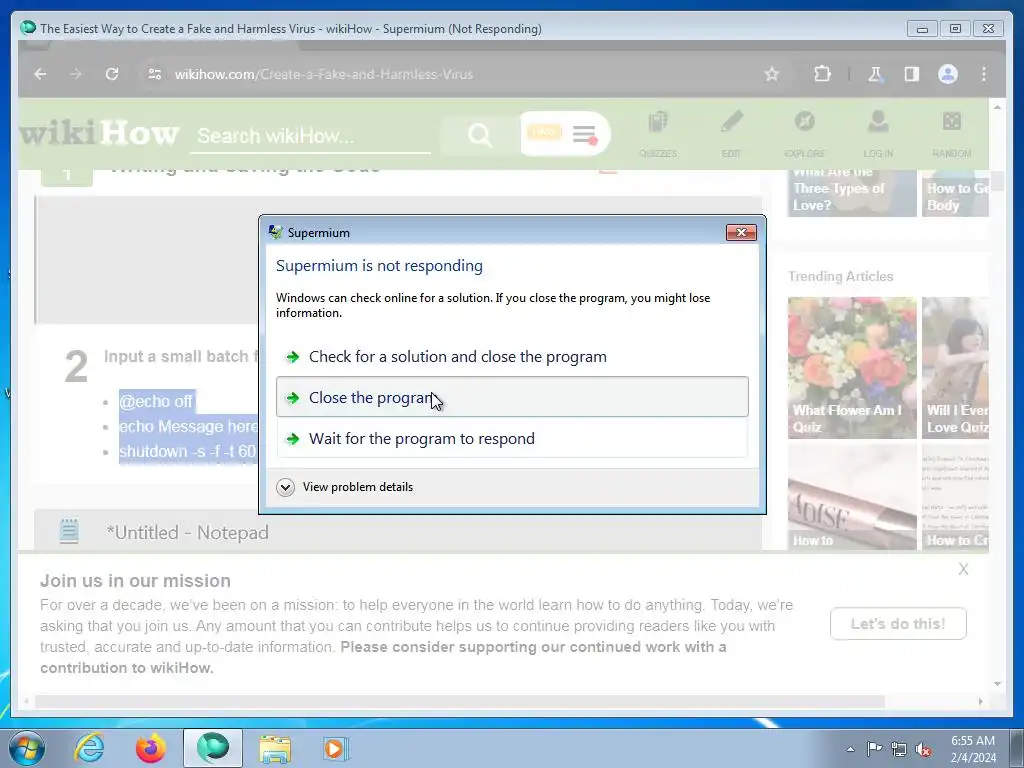The image size is (1024, 768).
Task: Bookmark this page with the star icon
Action: coord(772,74)
